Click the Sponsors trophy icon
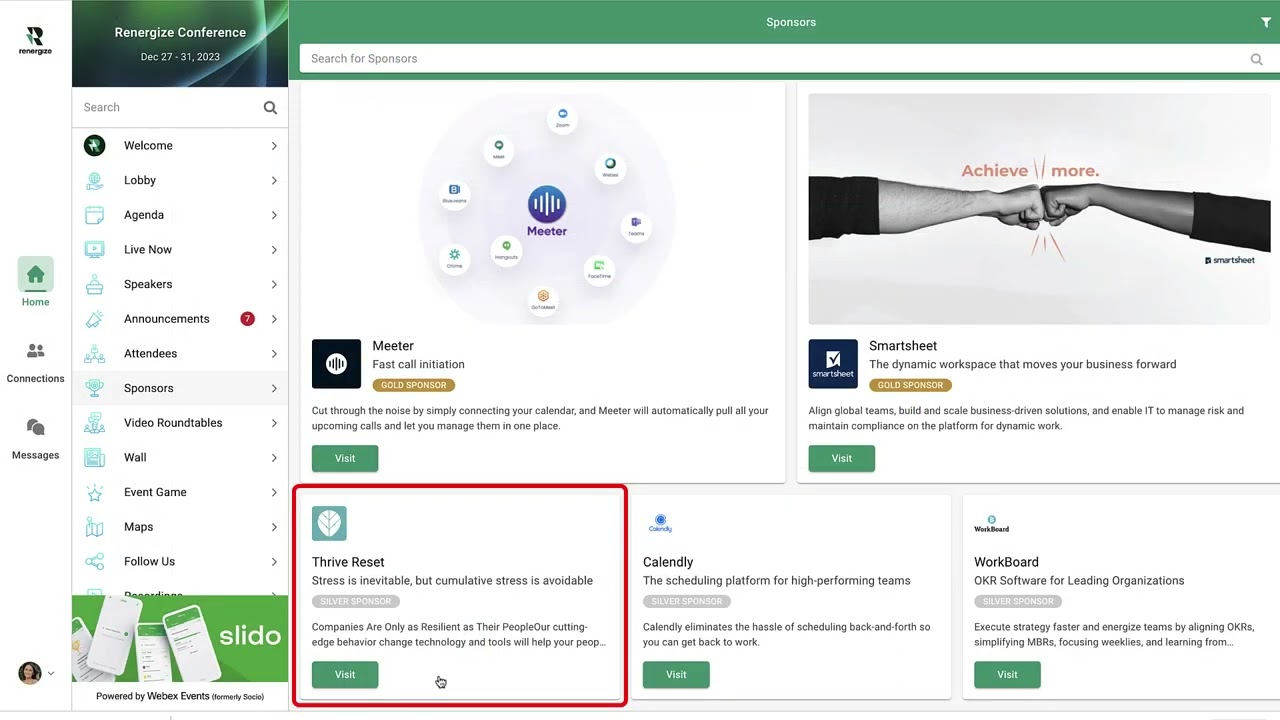Viewport: 1280px width, 720px height. tap(95, 388)
